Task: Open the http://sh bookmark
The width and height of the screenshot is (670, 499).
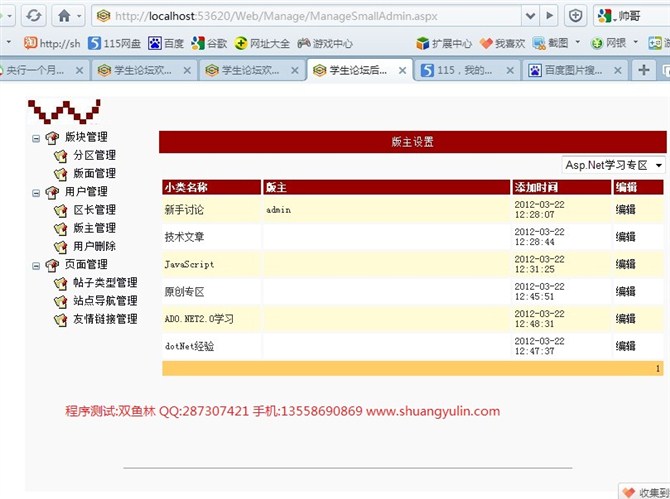Action: tap(52, 43)
